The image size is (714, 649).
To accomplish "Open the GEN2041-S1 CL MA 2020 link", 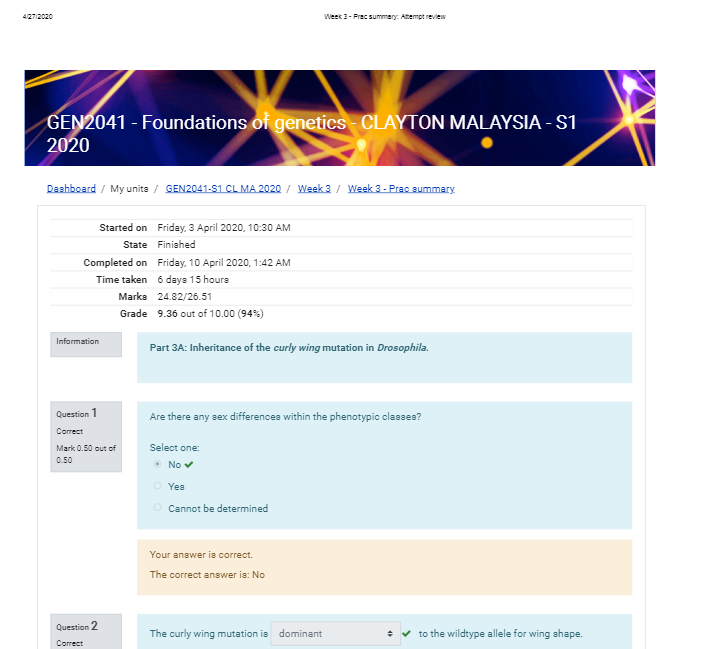I will 223,189.
